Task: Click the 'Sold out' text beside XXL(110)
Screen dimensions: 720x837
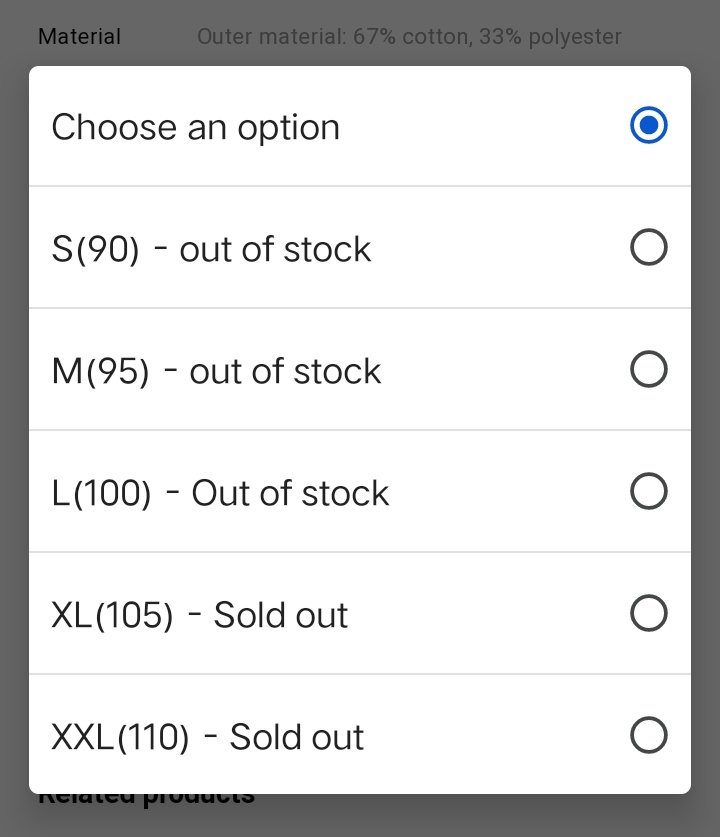Action: click(297, 737)
